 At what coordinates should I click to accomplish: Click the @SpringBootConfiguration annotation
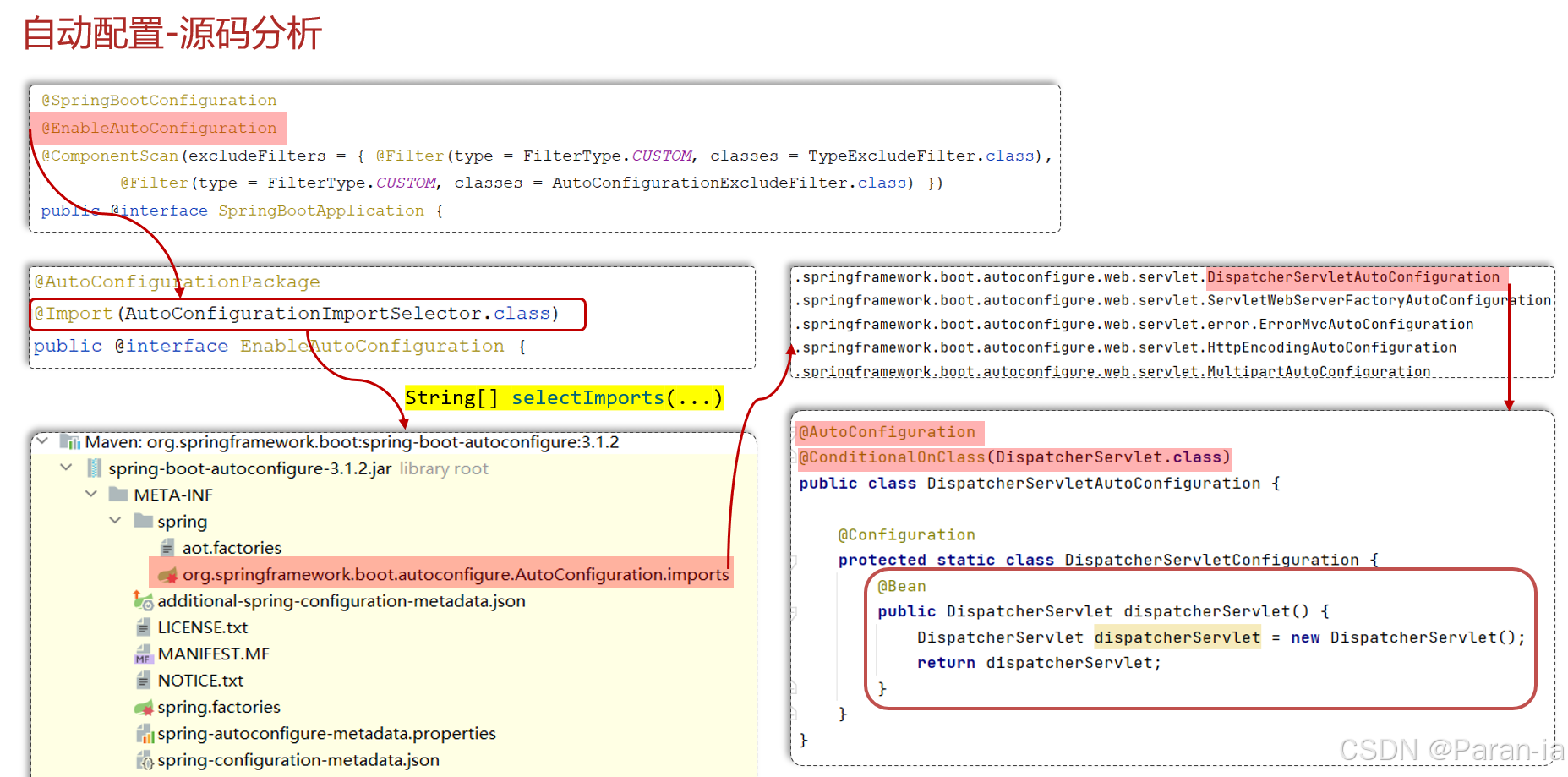159,100
